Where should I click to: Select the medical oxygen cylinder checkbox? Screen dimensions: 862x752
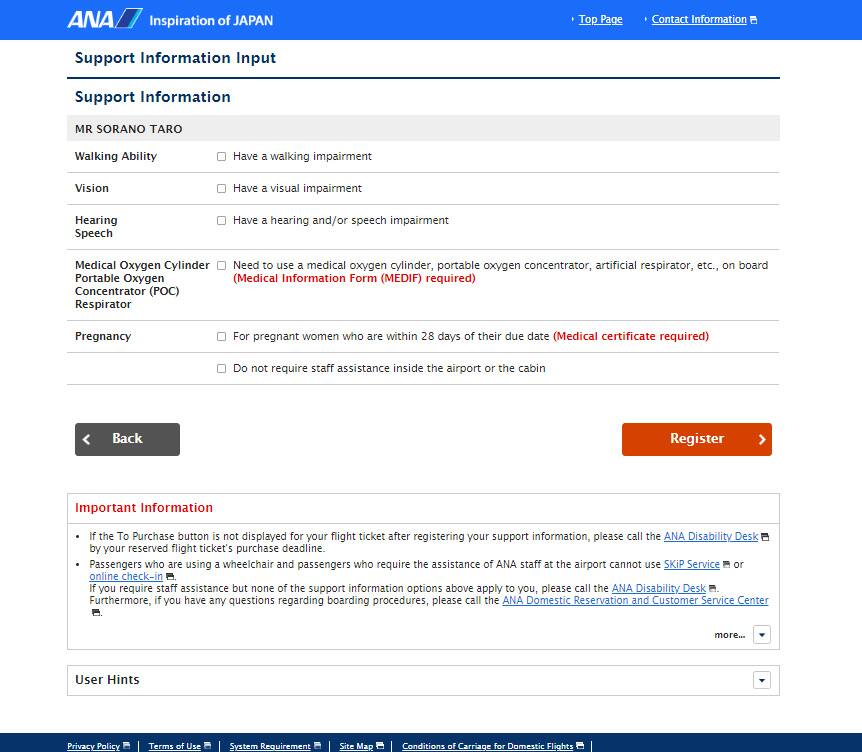pyautogui.click(x=222, y=266)
